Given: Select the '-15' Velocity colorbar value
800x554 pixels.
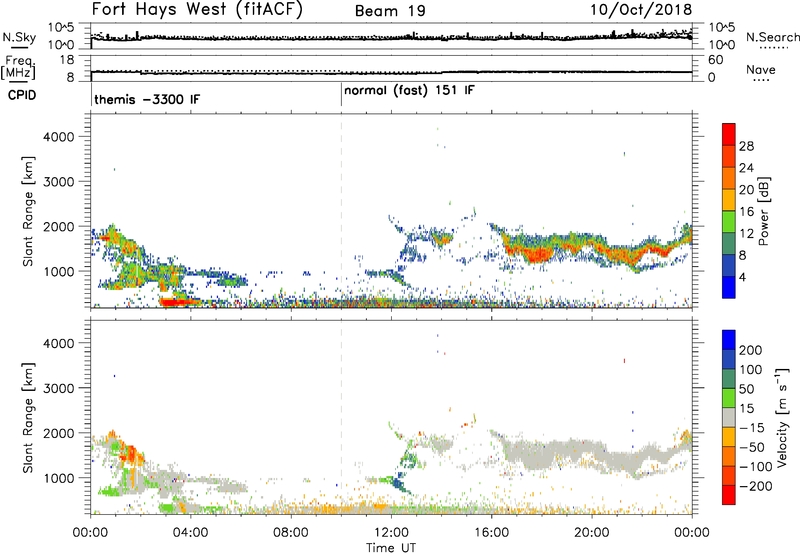Looking at the screenshot, I should pyautogui.click(x=752, y=428).
